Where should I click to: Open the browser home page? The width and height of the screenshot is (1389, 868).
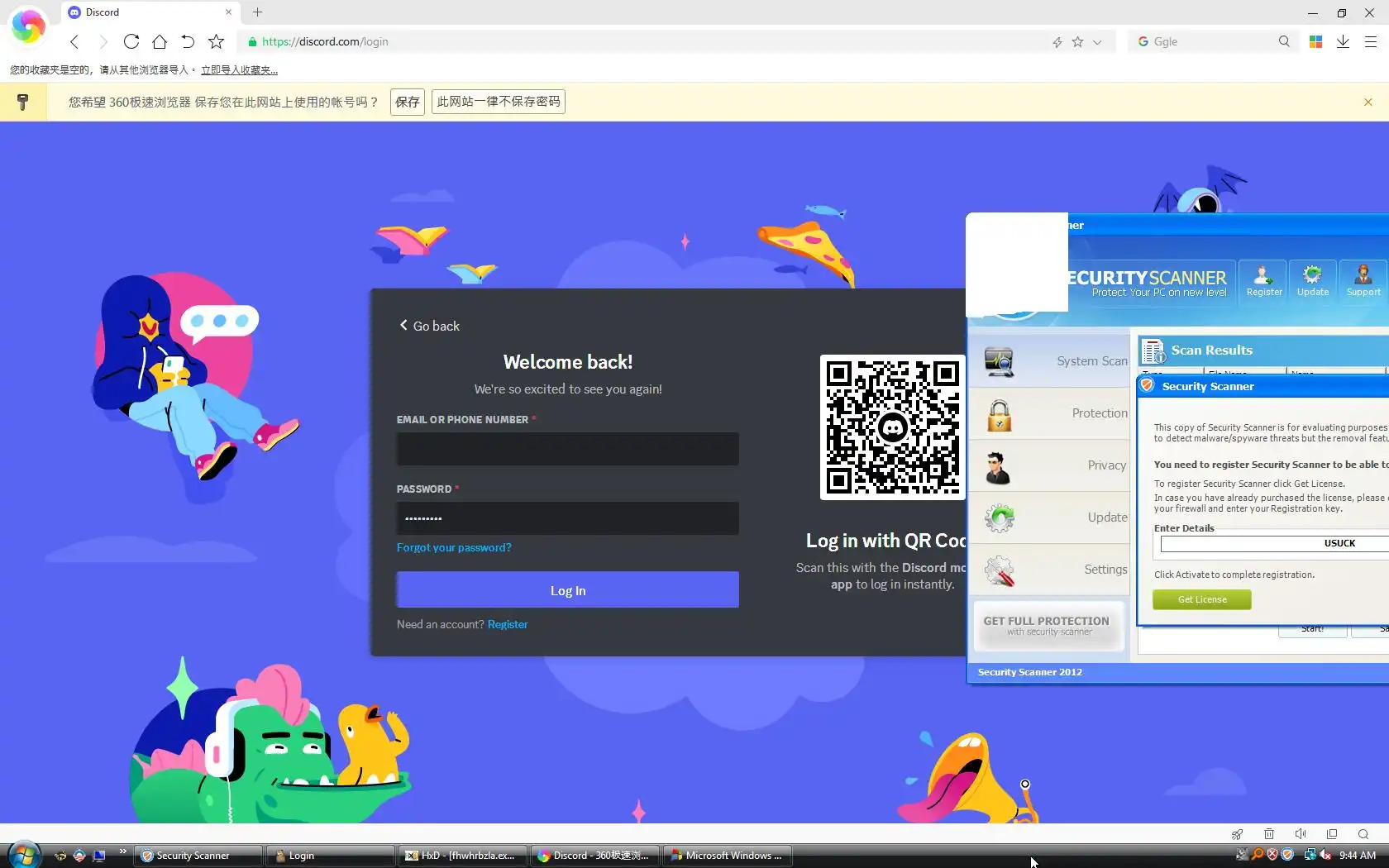tap(160, 41)
